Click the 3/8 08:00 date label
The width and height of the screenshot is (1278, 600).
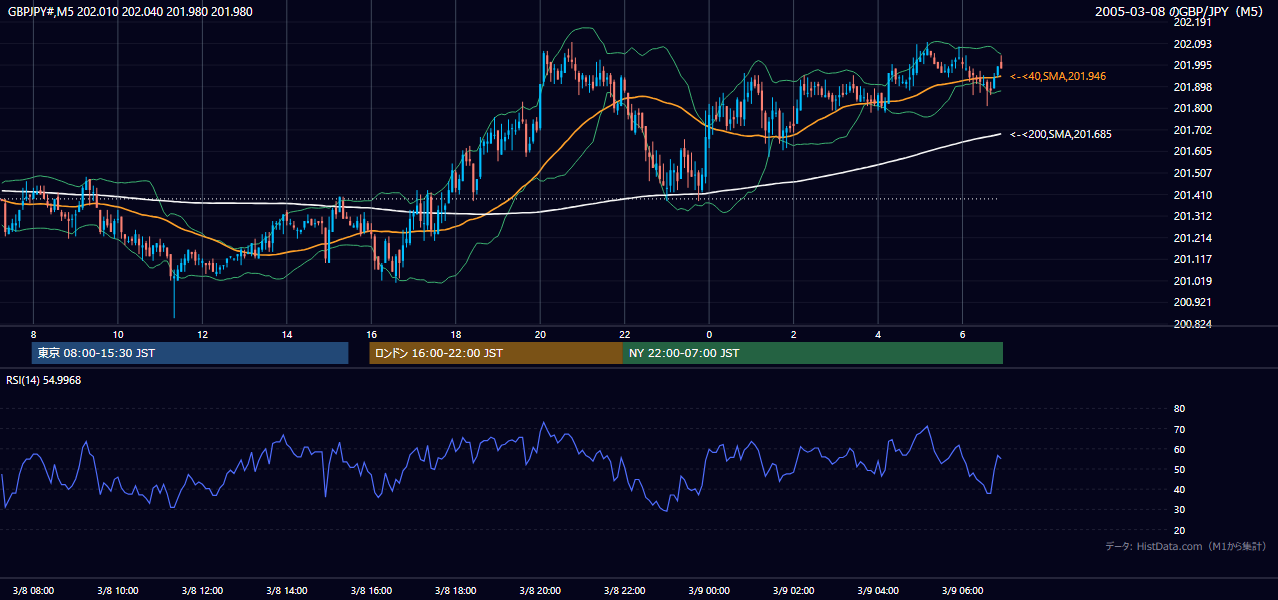pyautogui.click(x=33, y=590)
